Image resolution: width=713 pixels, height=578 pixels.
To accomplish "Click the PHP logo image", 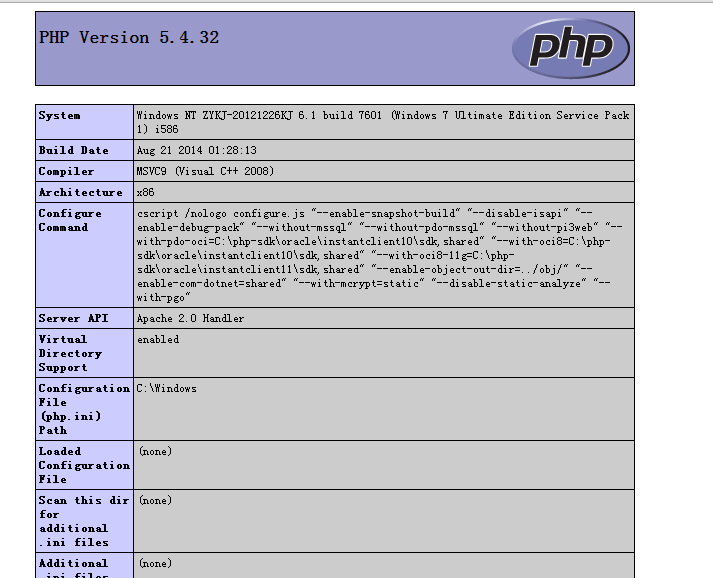I will pos(571,48).
